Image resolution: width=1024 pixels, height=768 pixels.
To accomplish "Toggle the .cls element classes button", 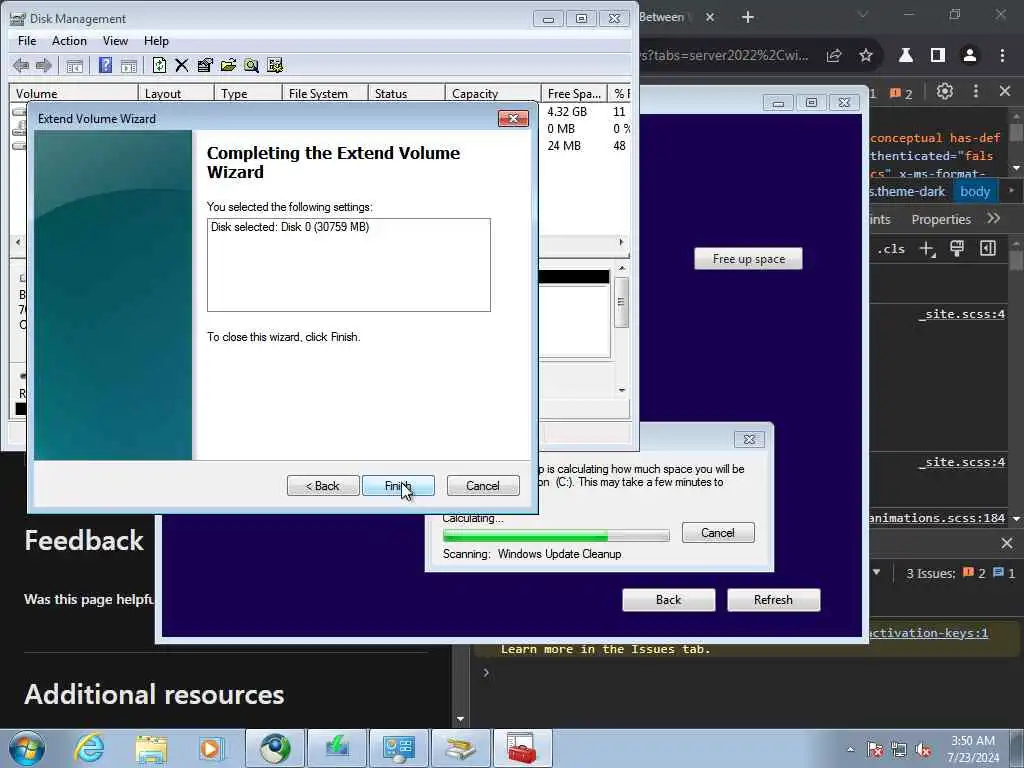I will point(891,249).
